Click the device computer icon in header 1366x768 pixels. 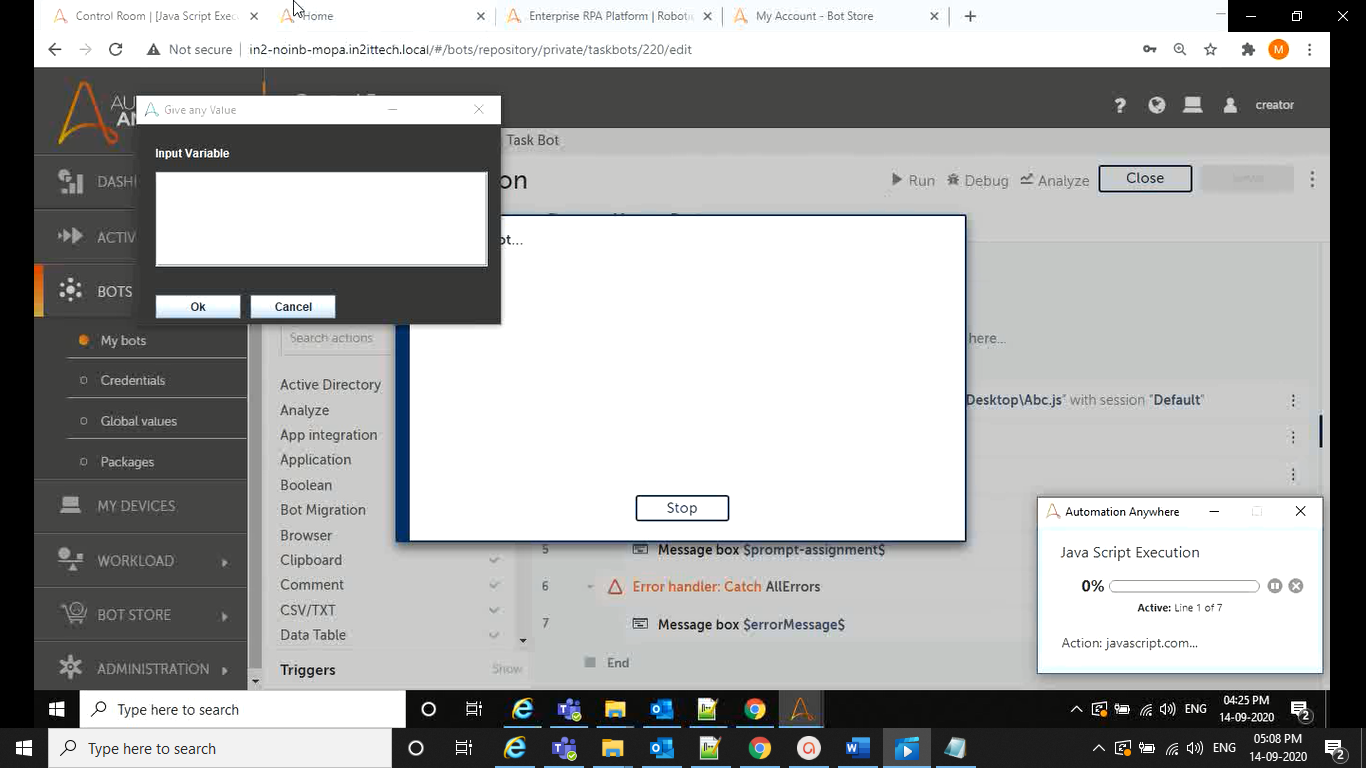coord(1192,105)
